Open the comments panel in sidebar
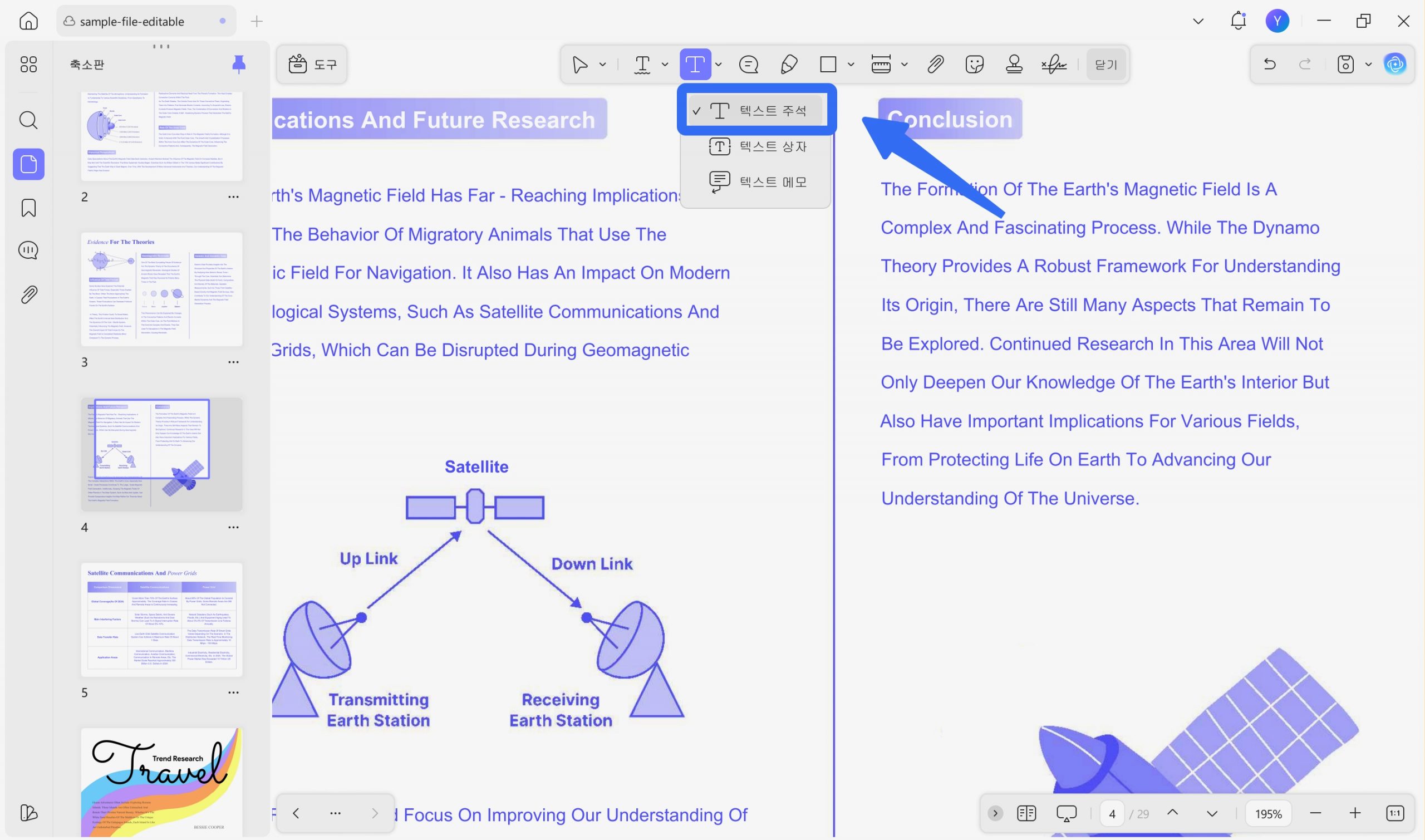This screenshot has height=840, width=1425. [28, 250]
